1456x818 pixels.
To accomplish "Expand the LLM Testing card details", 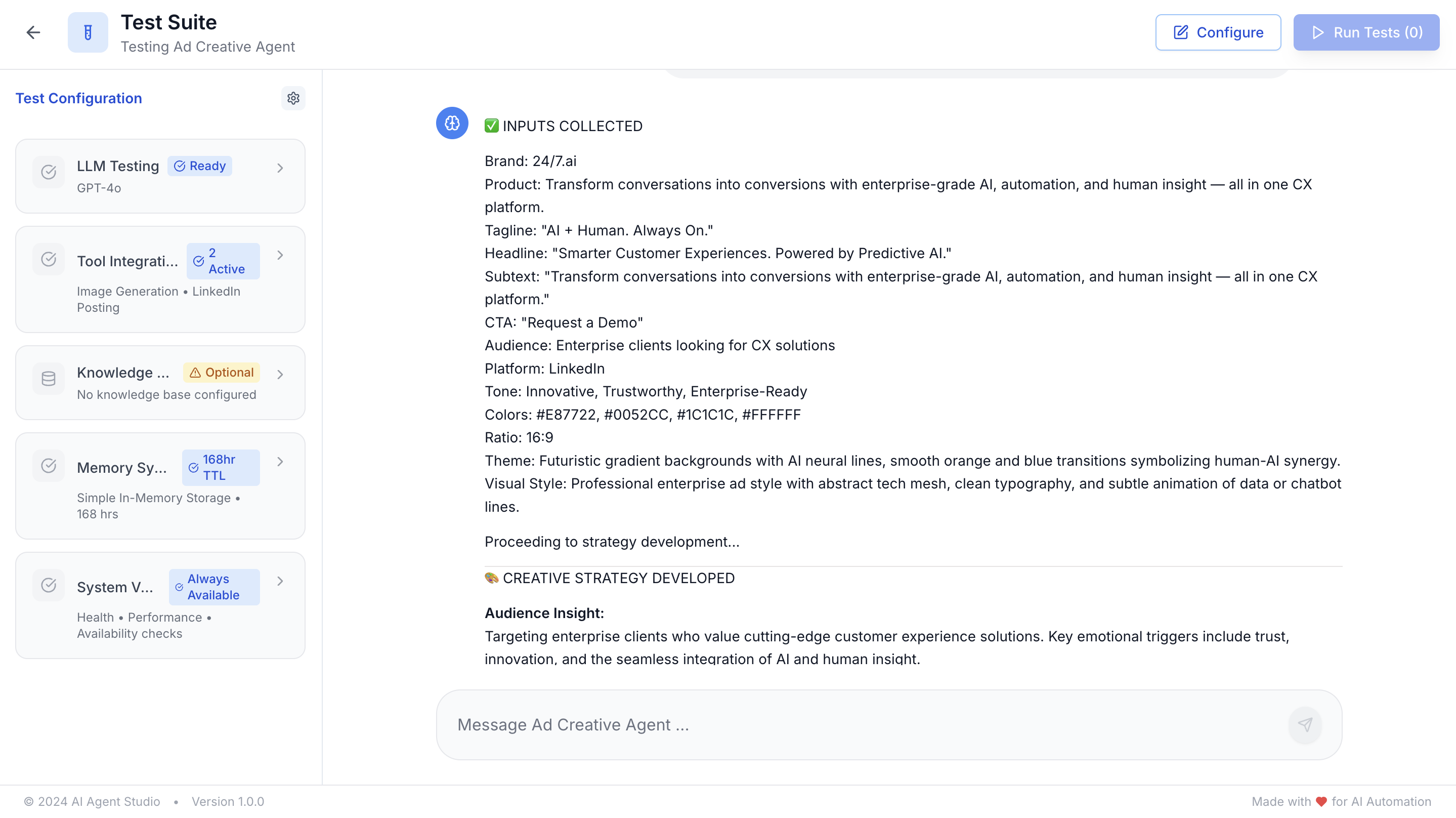I will point(280,168).
